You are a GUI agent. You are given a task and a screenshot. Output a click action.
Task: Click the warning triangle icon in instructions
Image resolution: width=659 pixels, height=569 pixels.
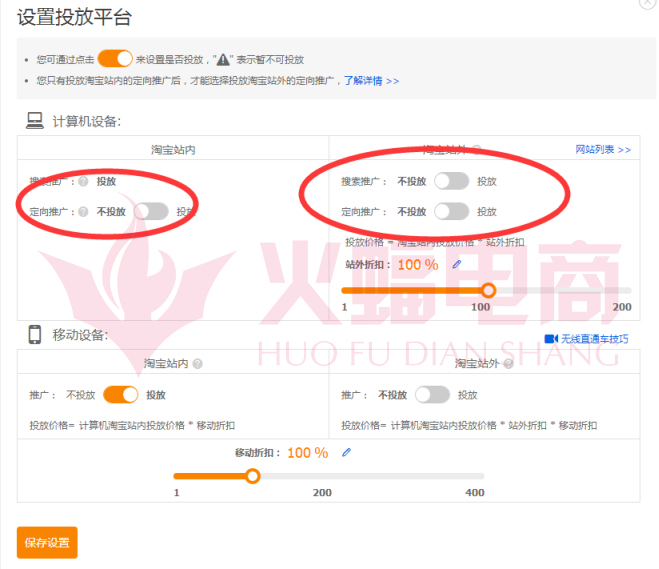click(x=223, y=60)
